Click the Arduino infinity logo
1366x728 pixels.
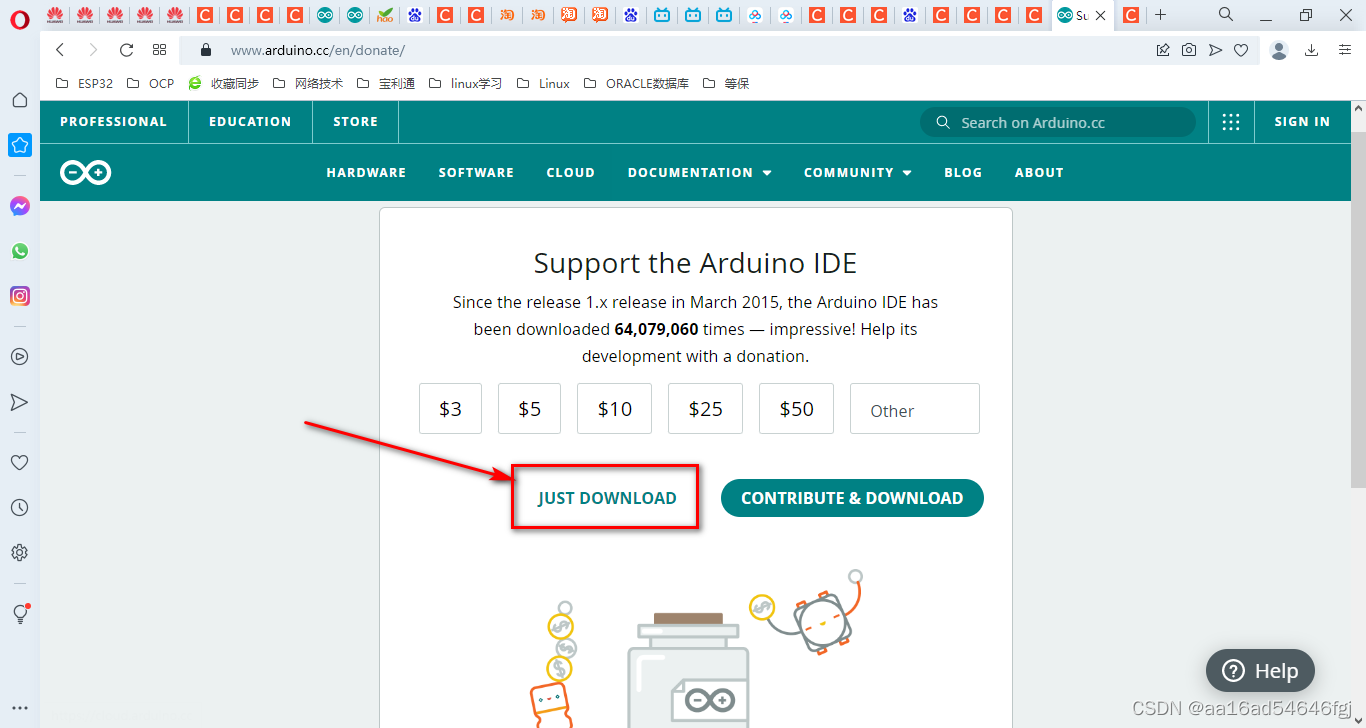click(x=84, y=172)
